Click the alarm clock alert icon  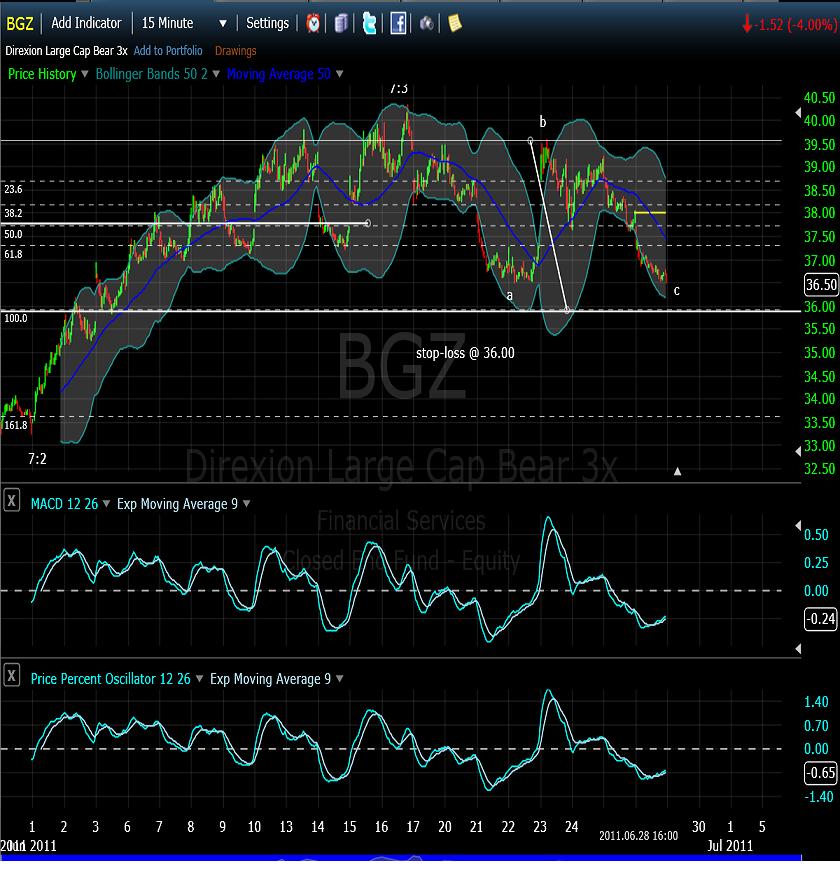(x=313, y=23)
